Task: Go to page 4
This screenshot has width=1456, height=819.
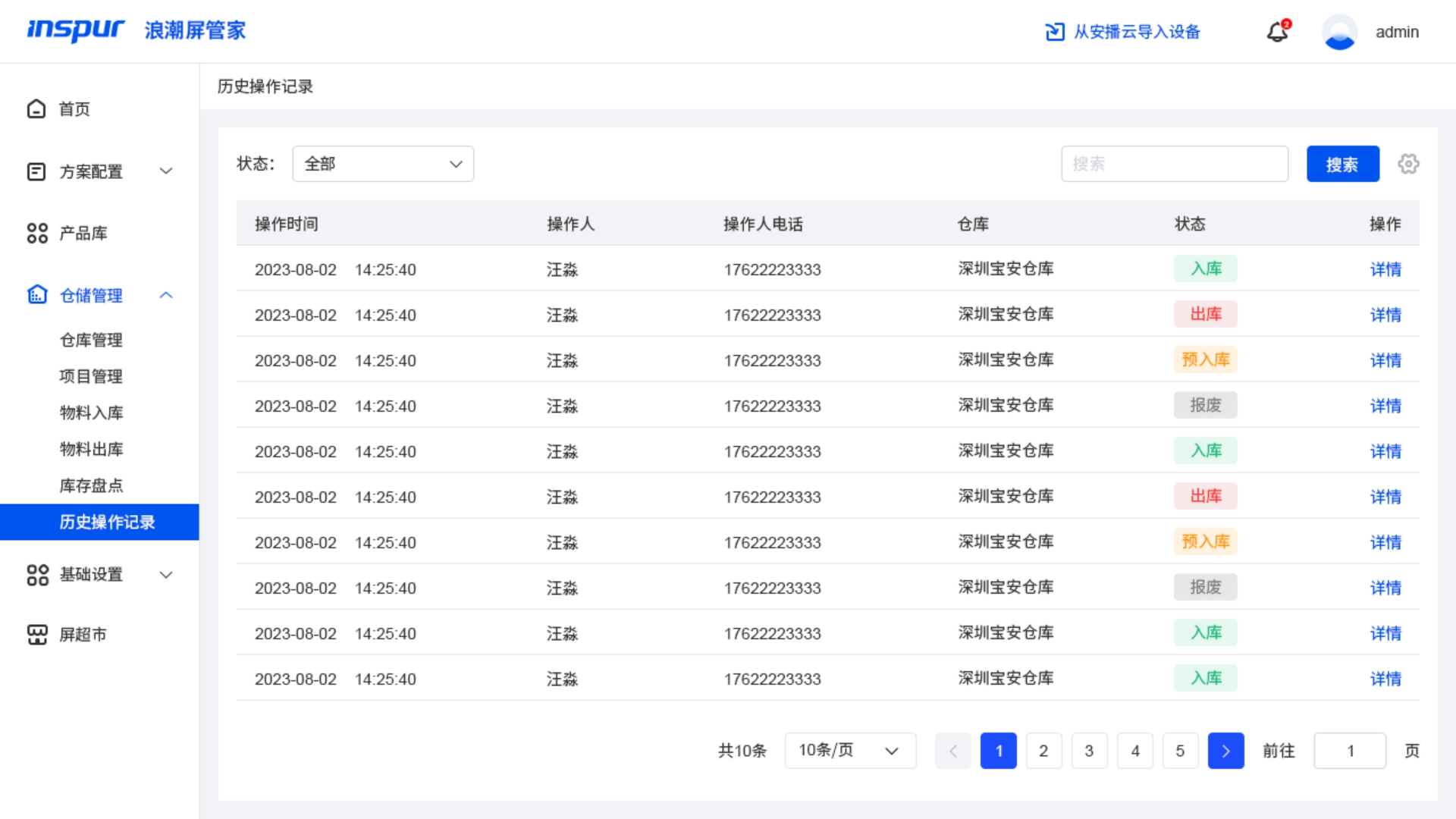Action: pyautogui.click(x=1134, y=751)
